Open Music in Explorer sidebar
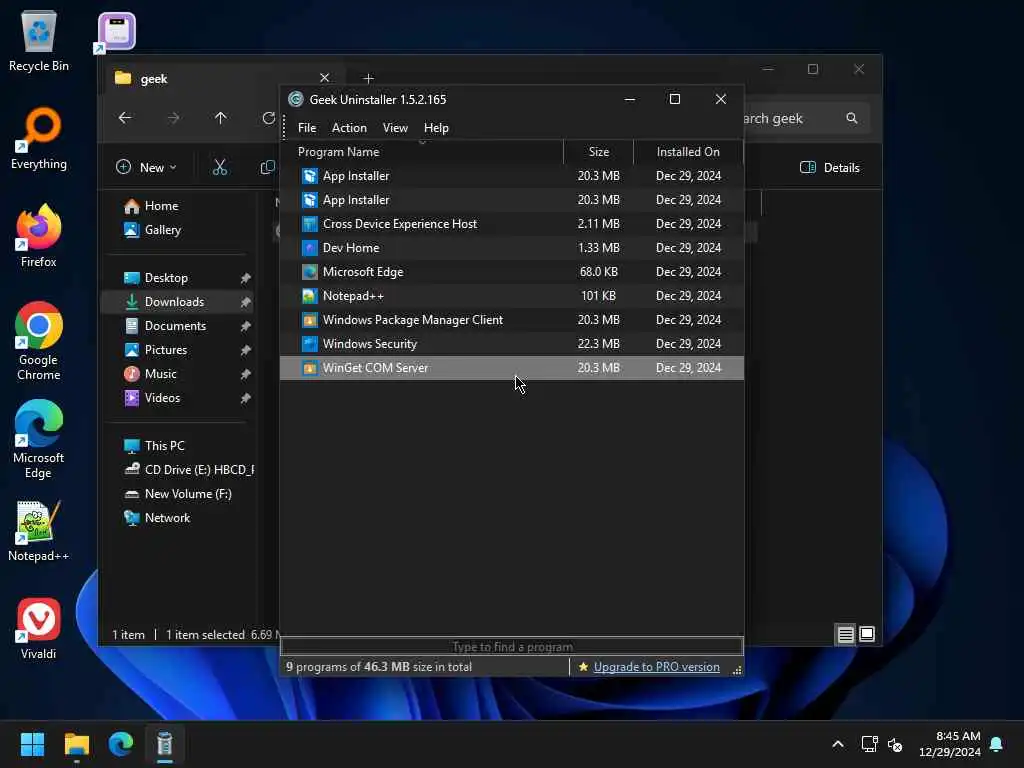The width and height of the screenshot is (1024, 768). point(150,374)
